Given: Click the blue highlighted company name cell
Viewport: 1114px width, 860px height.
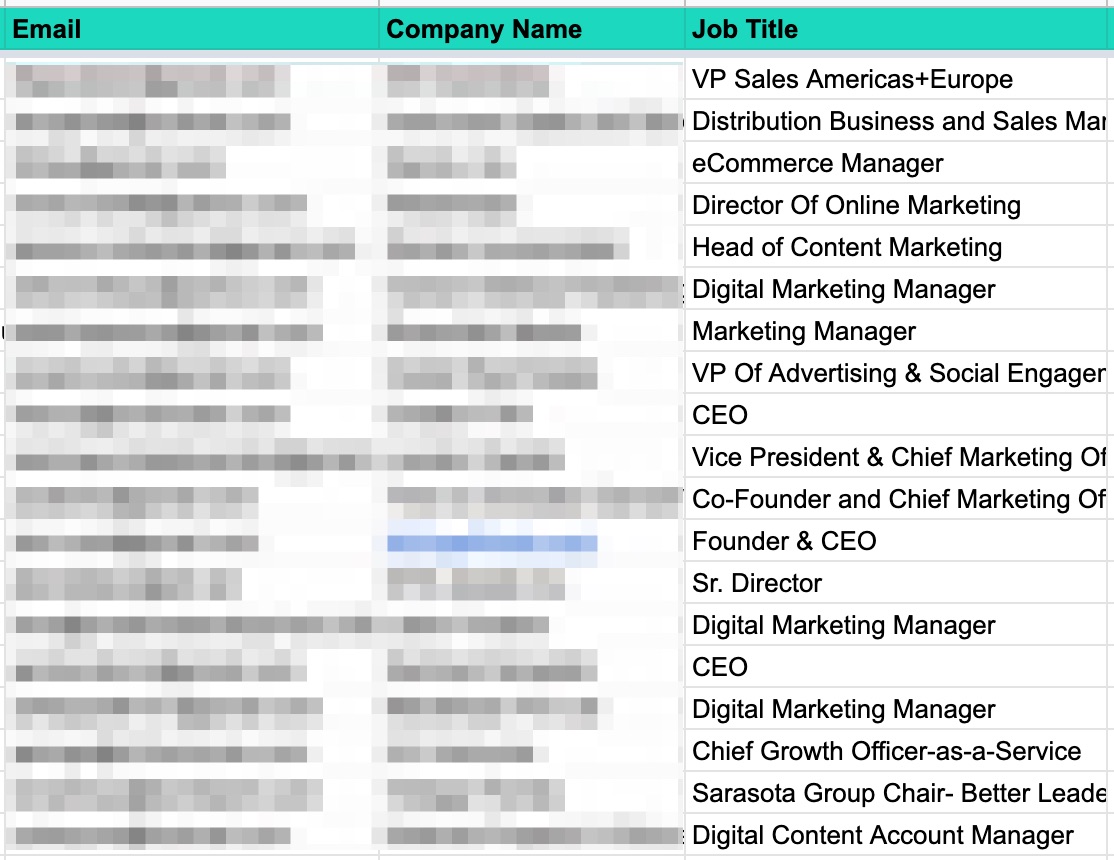Looking at the screenshot, I should [x=492, y=543].
